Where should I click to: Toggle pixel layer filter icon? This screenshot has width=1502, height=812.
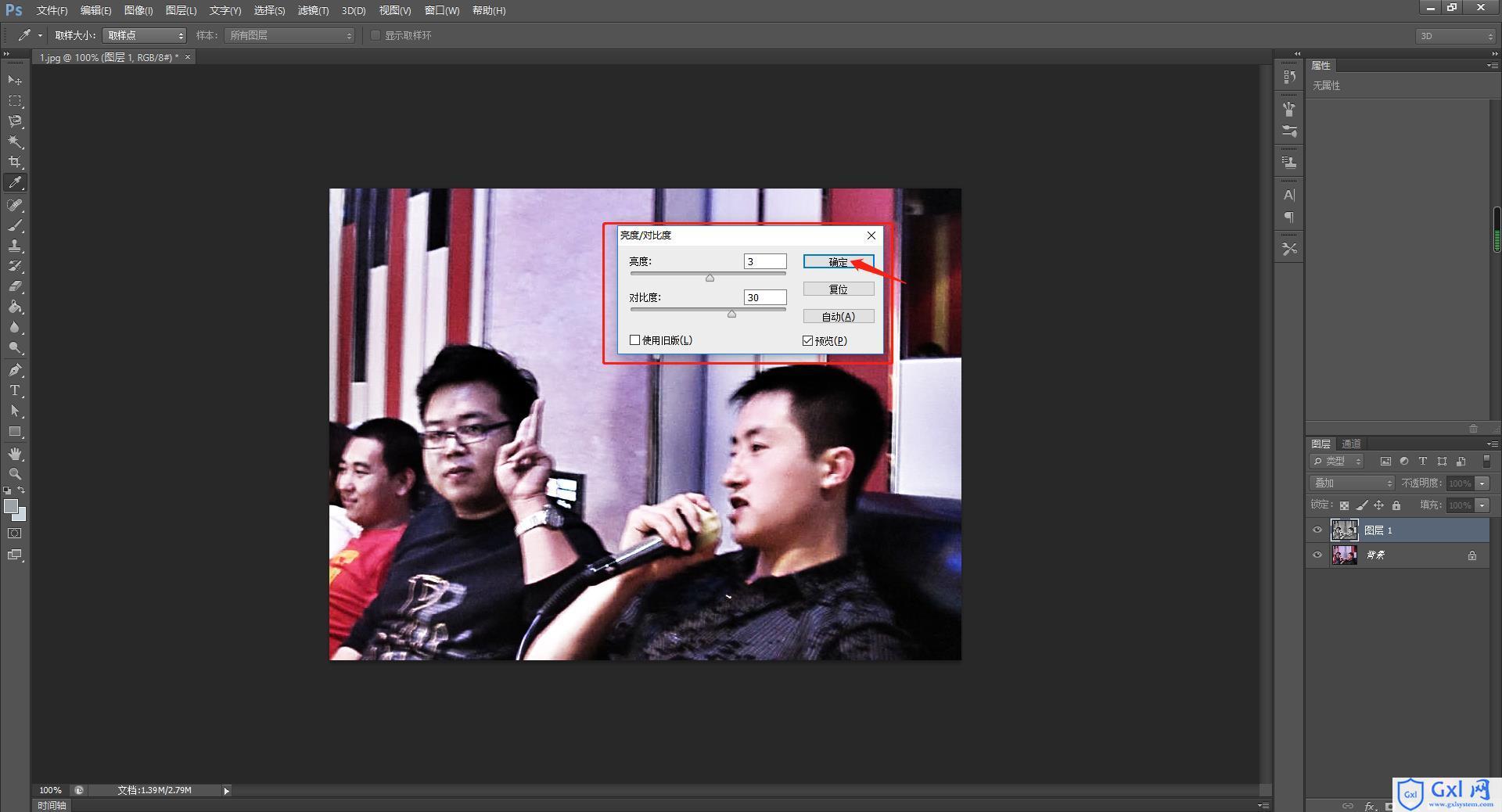point(1385,462)
